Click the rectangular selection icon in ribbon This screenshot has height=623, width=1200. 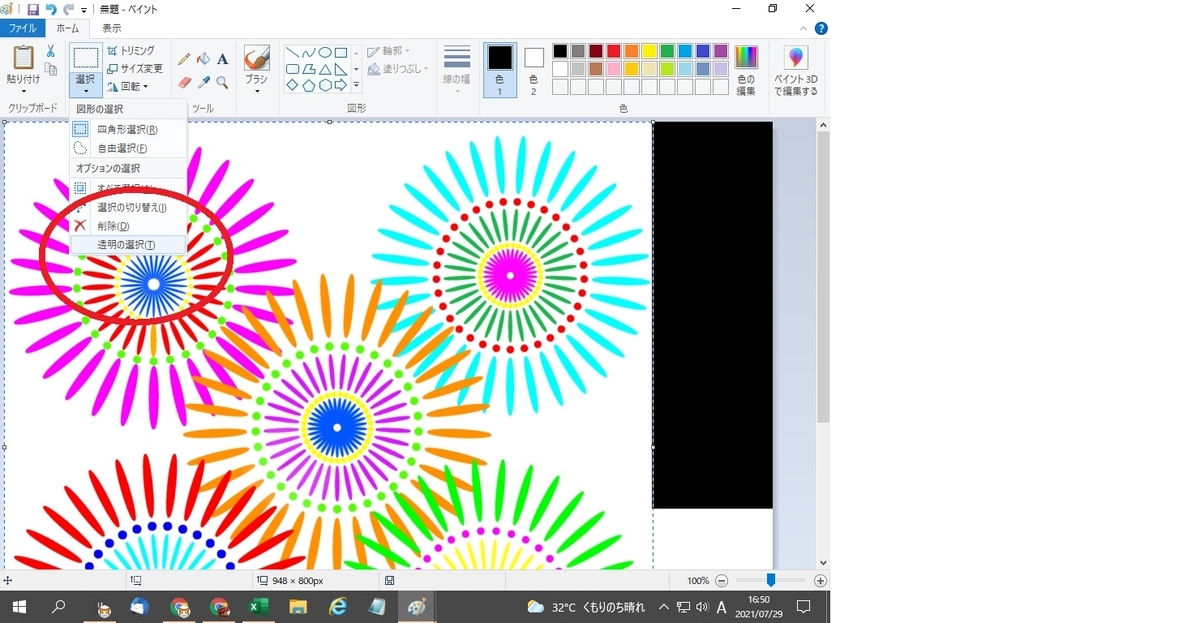coord(85,57)
